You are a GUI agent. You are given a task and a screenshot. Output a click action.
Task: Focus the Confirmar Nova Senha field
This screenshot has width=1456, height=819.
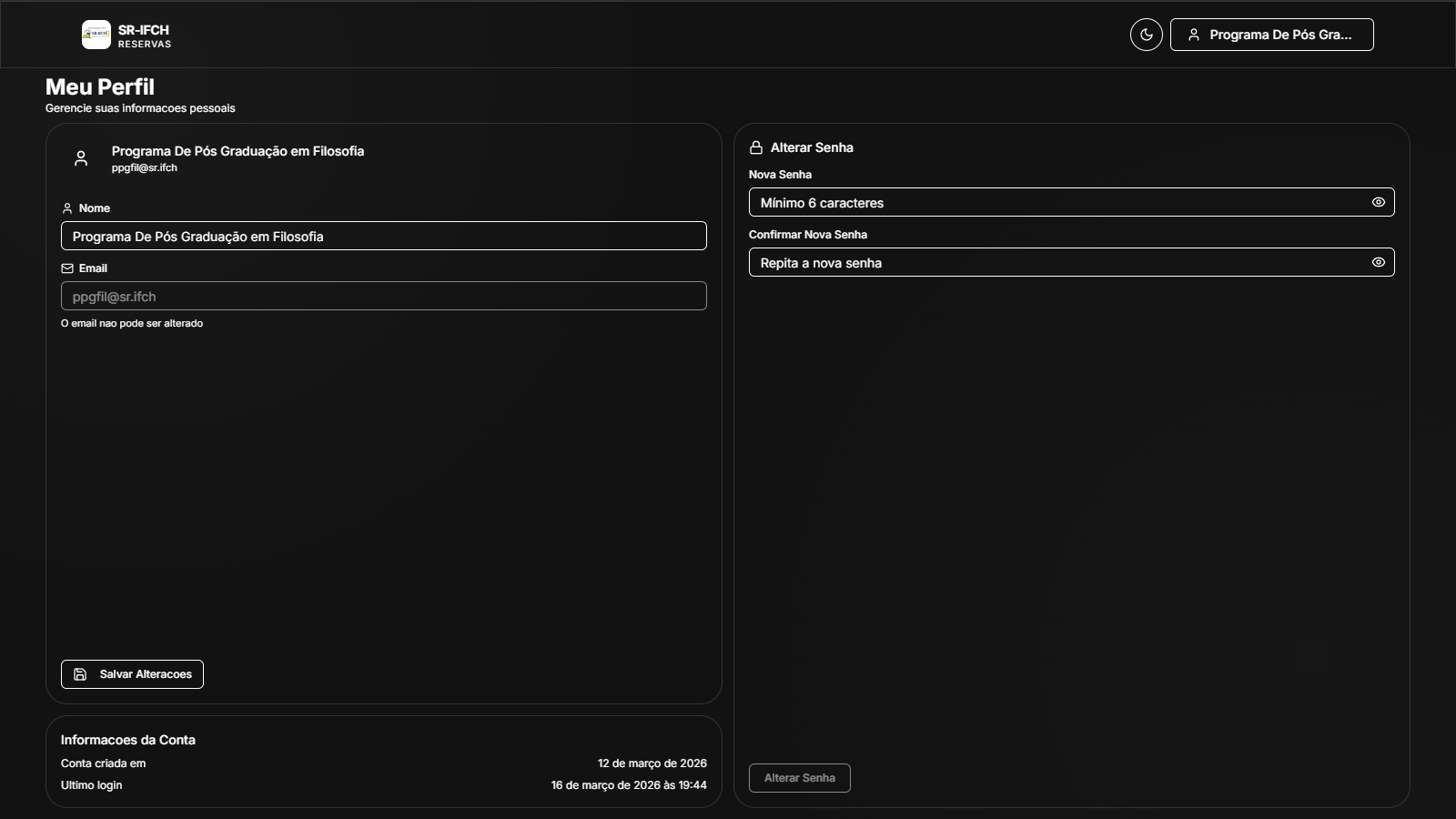[x=1056, y=262]
